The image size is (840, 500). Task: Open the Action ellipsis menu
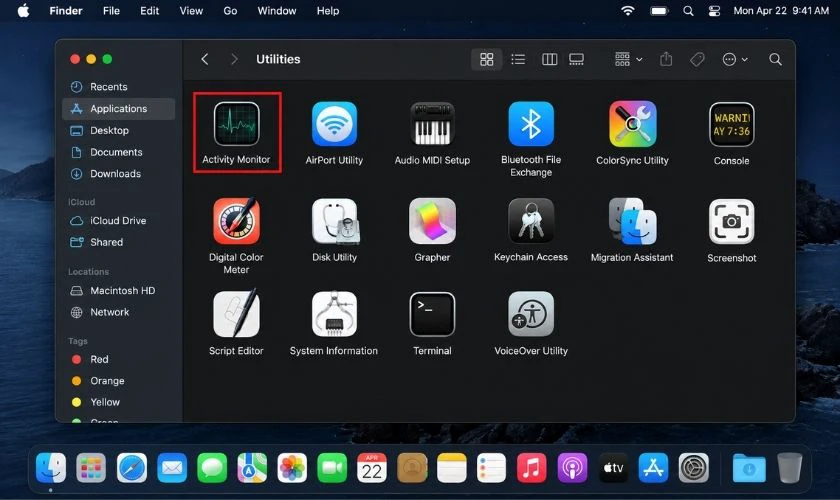735,59
